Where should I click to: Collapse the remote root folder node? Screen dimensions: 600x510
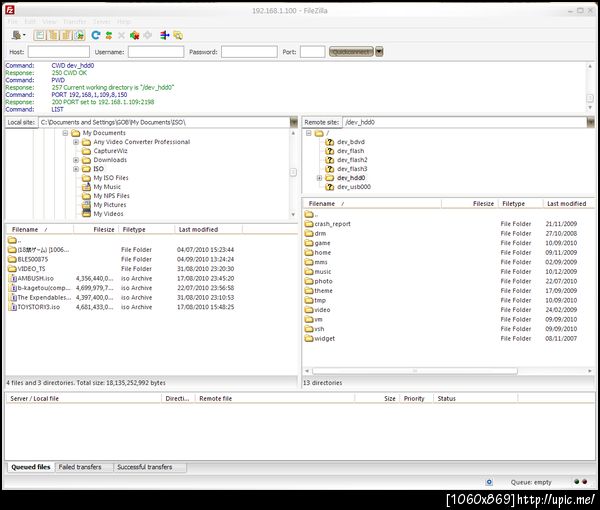click(x=308, y=133)
